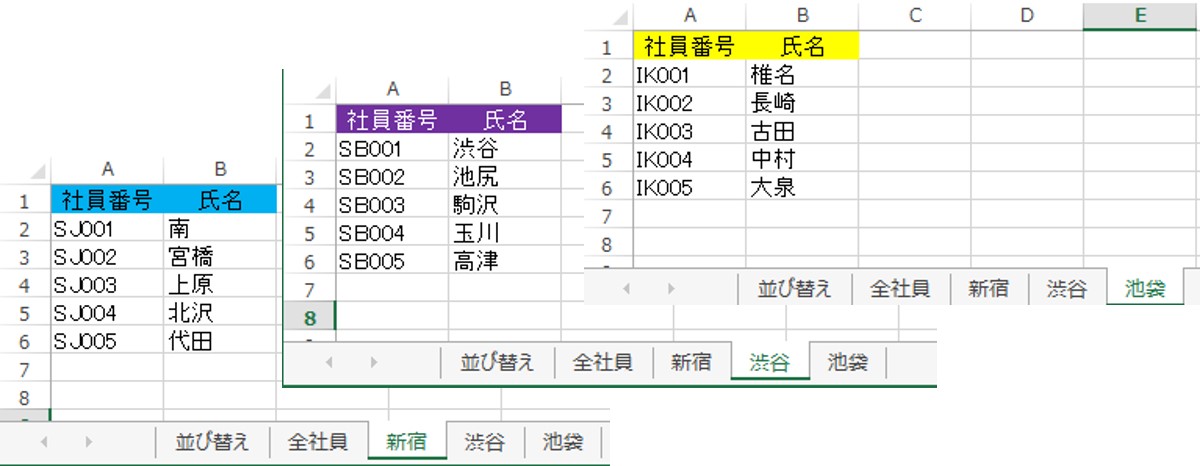Select column B header in the SJ sheet window
The width and height of the screenshot is (1200, 466).
221,170
